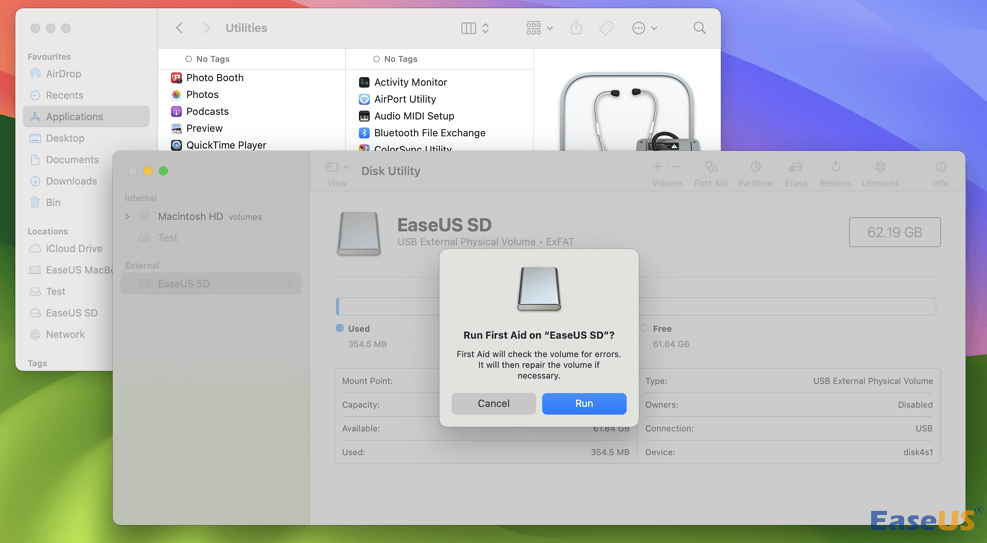
Task: Click the Finder tags icon
Action: 606,28
